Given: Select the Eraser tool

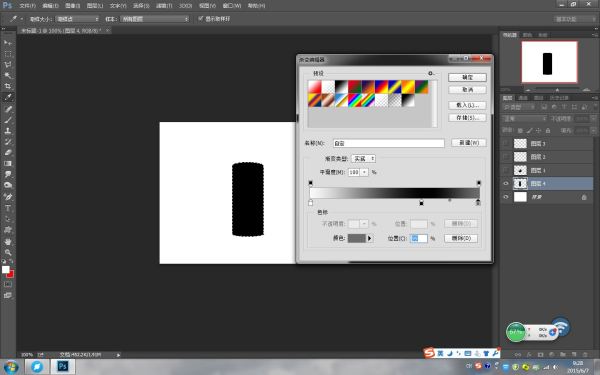Looking at the screenshot, I should click(x=8, y=152).
